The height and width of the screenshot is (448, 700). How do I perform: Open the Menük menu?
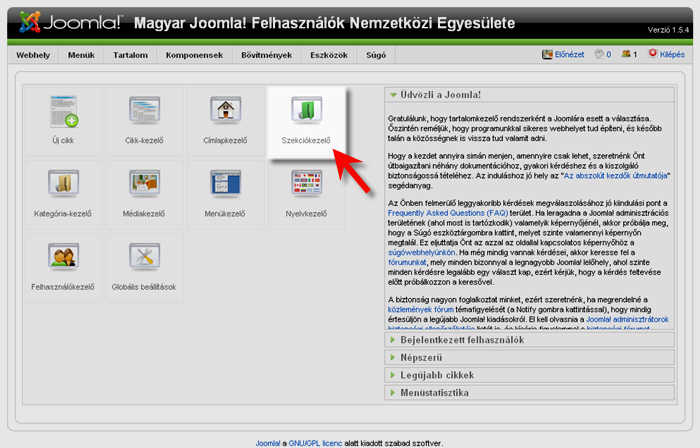[x=81, y=55]
